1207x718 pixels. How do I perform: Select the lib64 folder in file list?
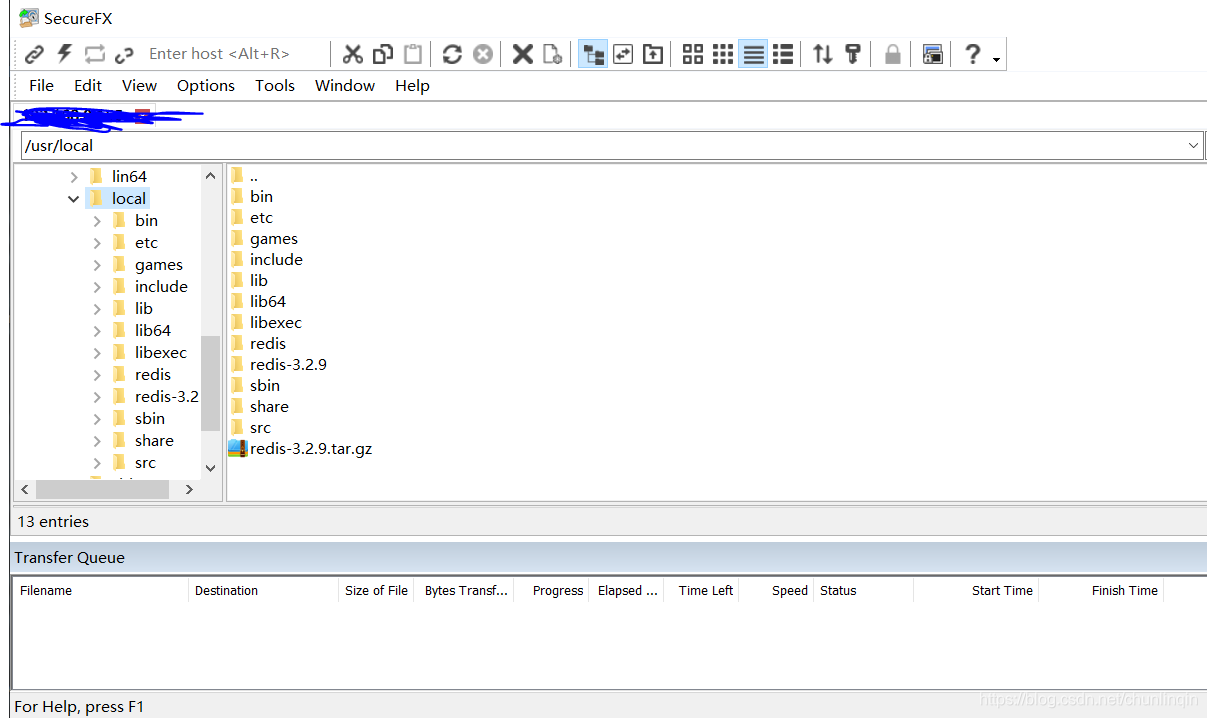click(x=268, y=301)
